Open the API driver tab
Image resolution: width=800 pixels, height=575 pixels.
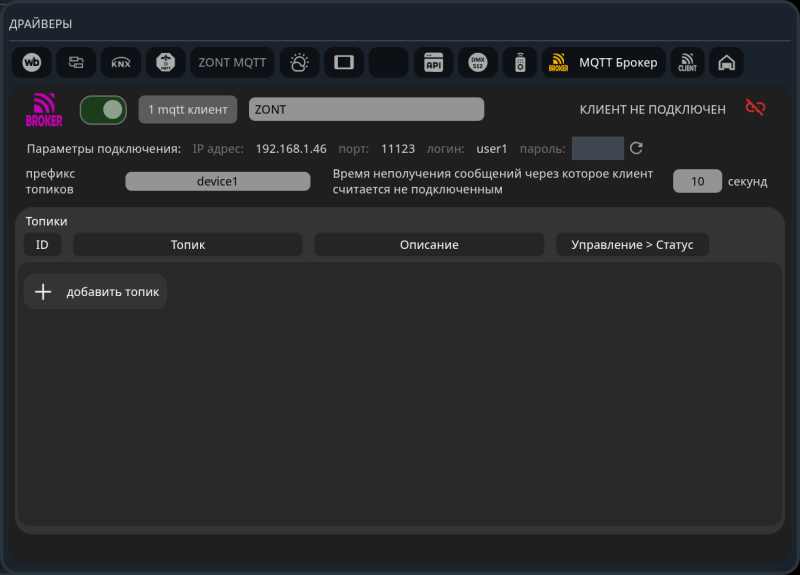click(x=433, y=62)
